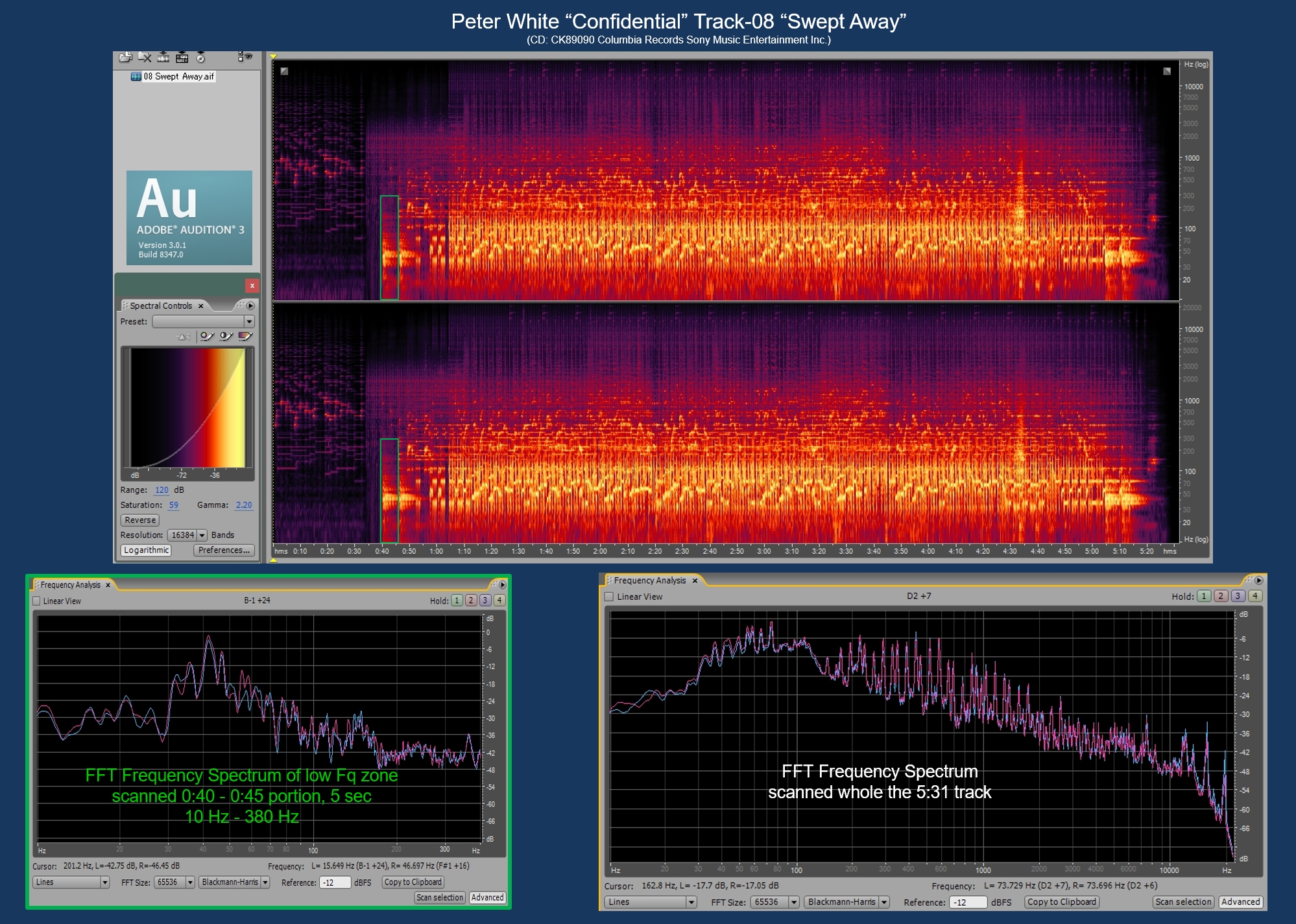The height and width of the screenshot is (924, 1296).
Task: Close the left Frequency Analysis tab with its x
Action: tap(108, 585)
